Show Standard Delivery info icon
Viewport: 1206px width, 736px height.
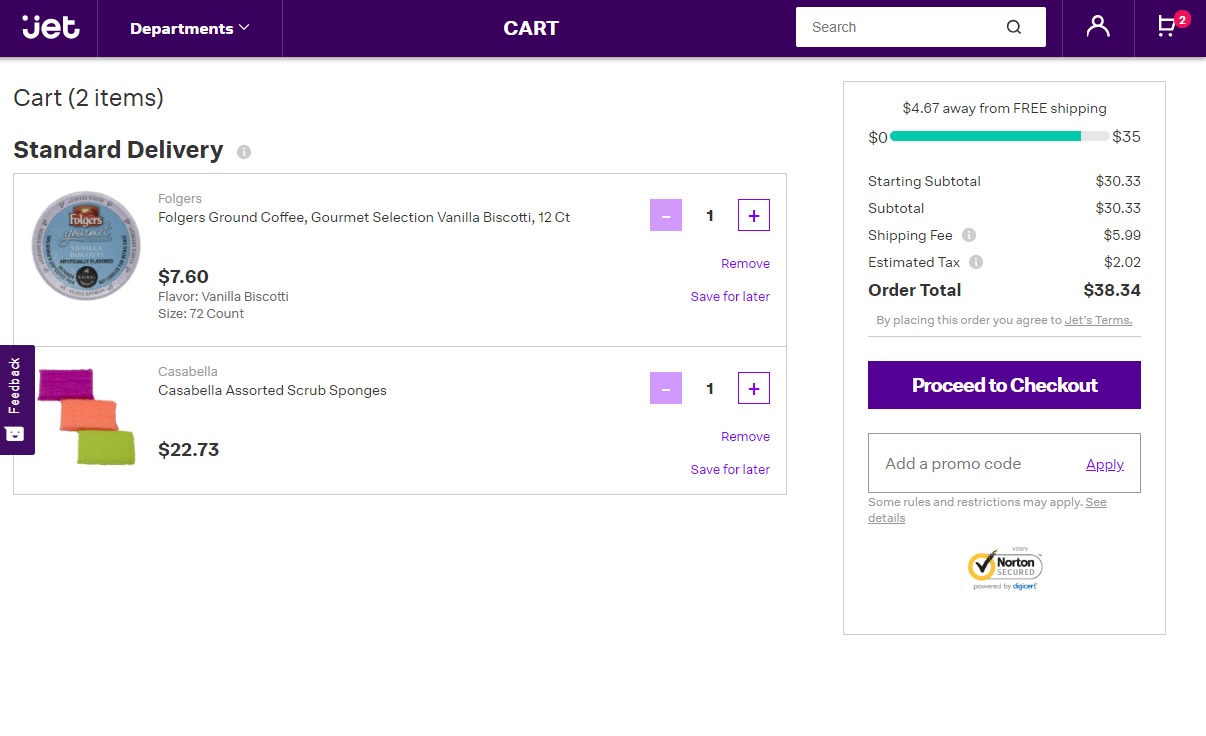click(244, 152)
